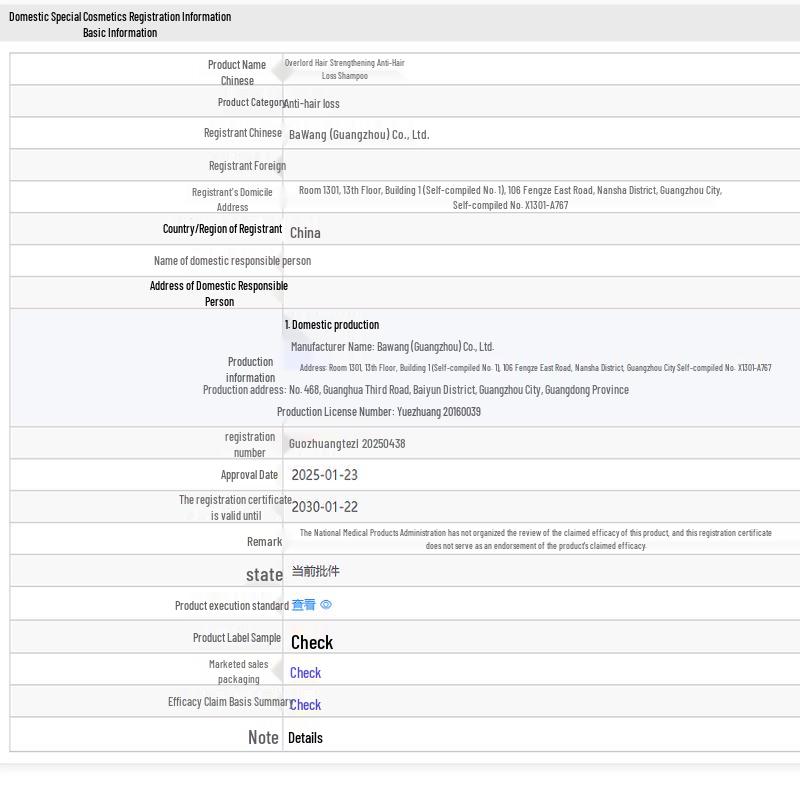The image size is (800, 800).
Task: Click the National Medical Products Administration remark text
Action: tap(535, 539)
